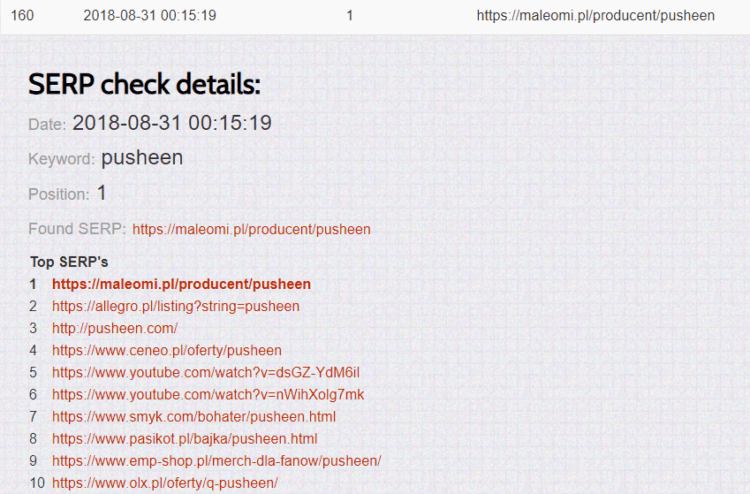Image resolution: width=750 pixels, height=494 pixels.
Task: Open the pasikot.pl bajka pusheen link
Action: [185, 439]
